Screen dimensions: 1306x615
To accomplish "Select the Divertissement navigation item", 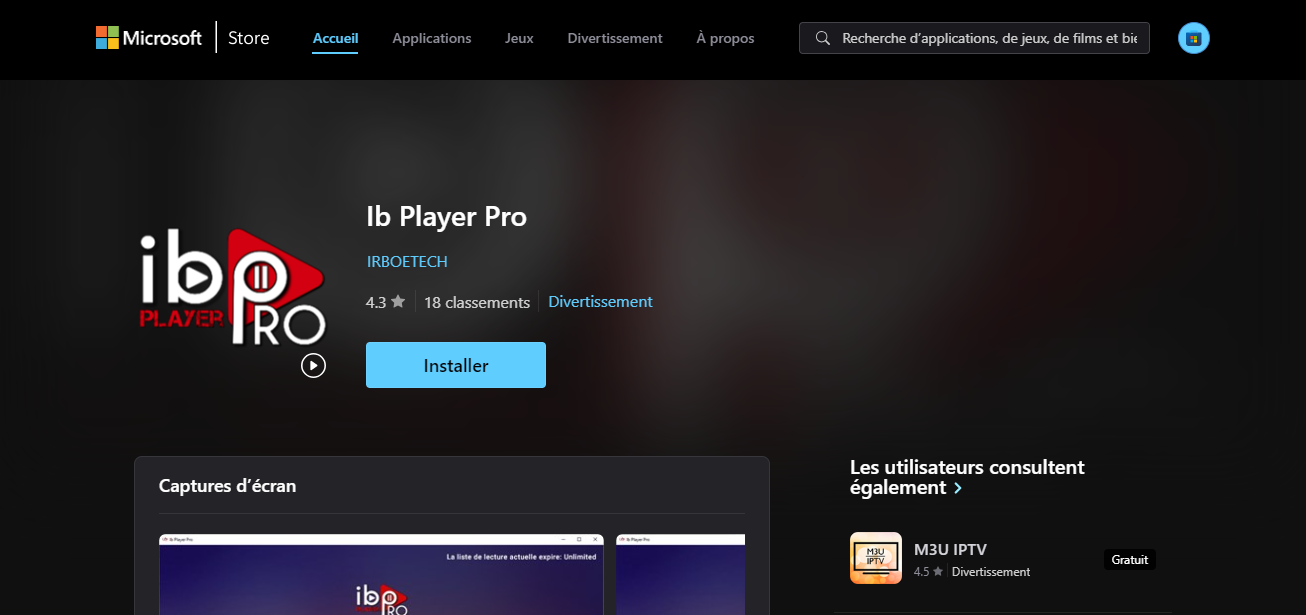I will point(614,38).
